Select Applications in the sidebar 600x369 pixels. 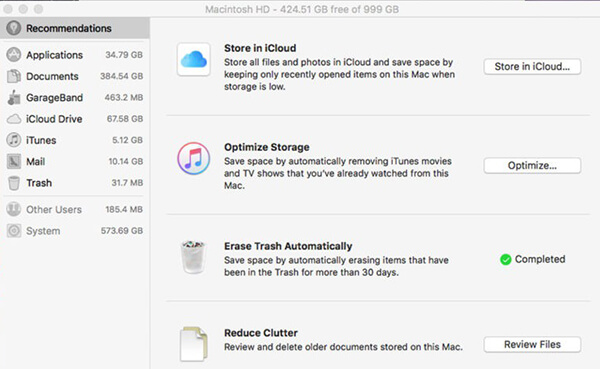(x=75, y=55)
